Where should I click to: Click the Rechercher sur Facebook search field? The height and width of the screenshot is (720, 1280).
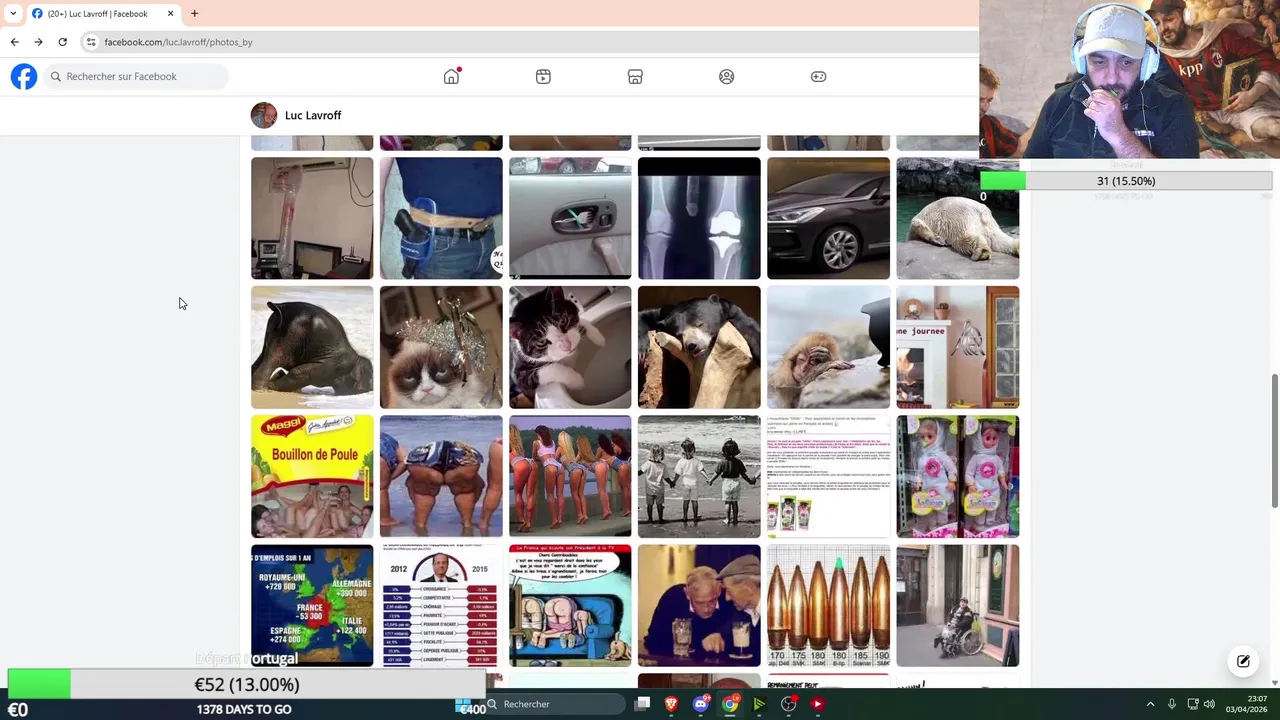coord(135,76)
